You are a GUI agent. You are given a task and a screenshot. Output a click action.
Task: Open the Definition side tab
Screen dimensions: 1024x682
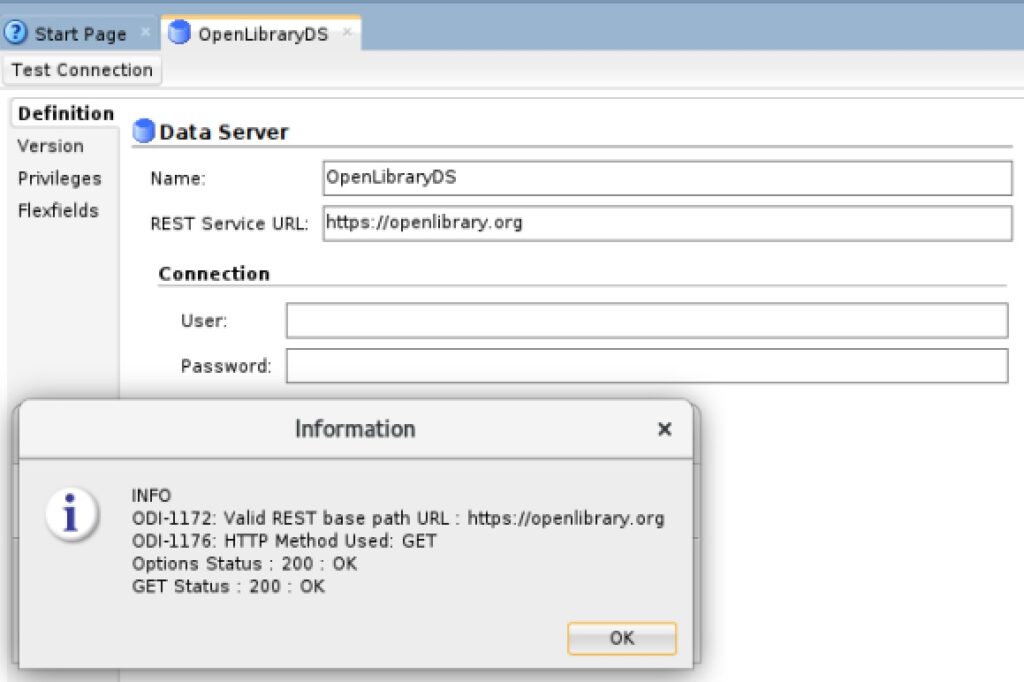[65, 114]
